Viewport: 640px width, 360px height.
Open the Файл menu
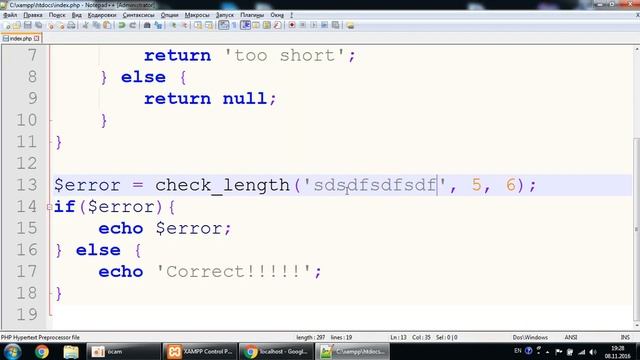coord(10,15)
